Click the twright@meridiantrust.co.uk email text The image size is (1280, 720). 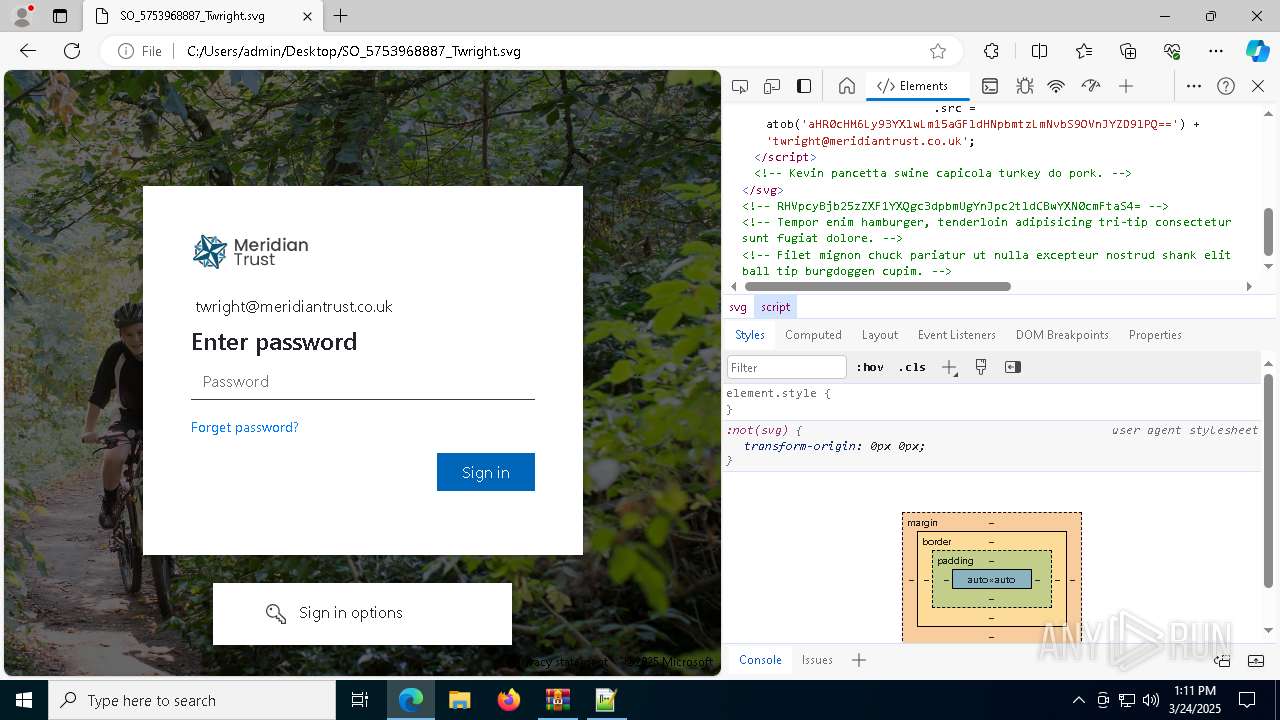click(x=294, y=307)
